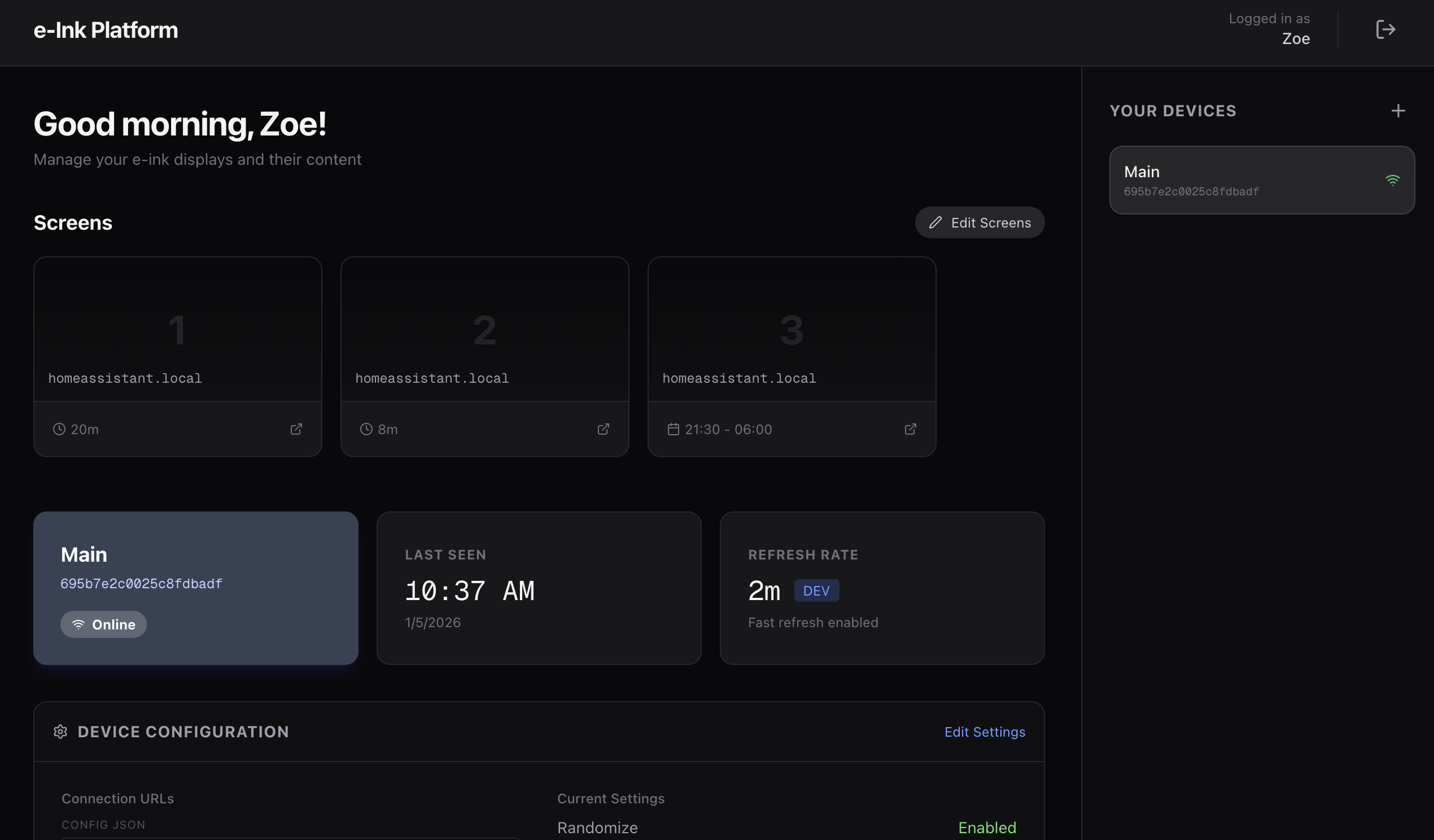The width and height of the screenshot is (1434, 840).
Task: Click the Randomize Enabled setting value
Action: coord(987,828)
